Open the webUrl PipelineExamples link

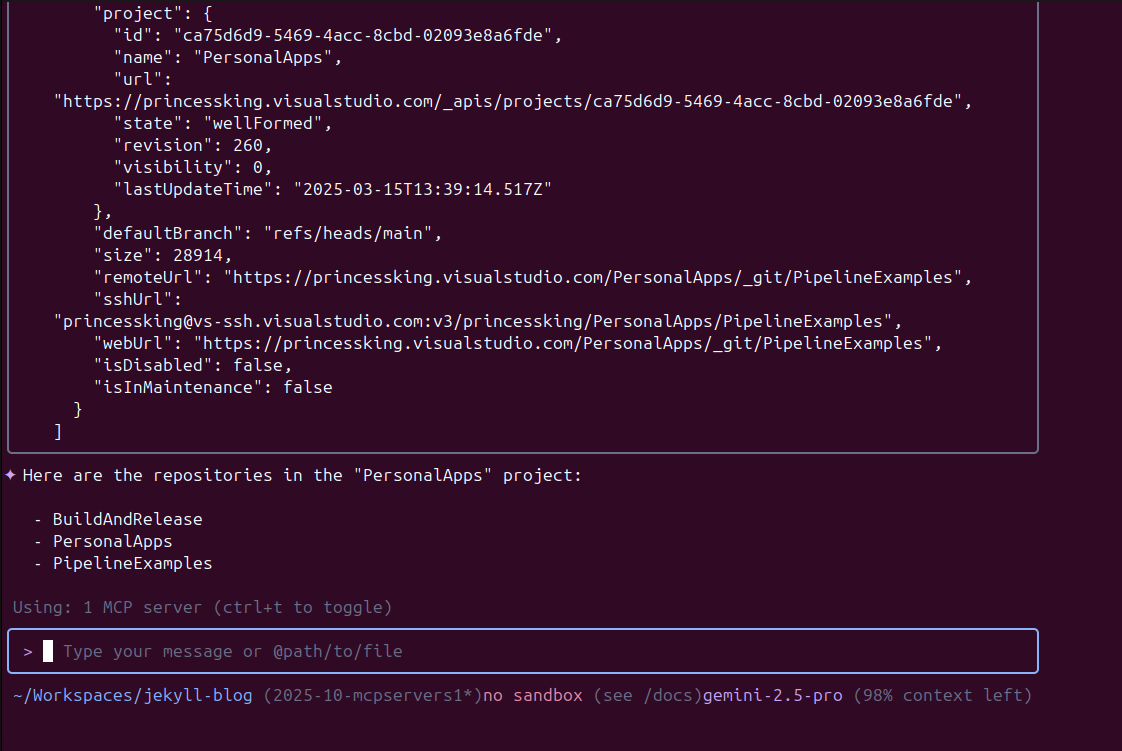click(x=567, y=343)
